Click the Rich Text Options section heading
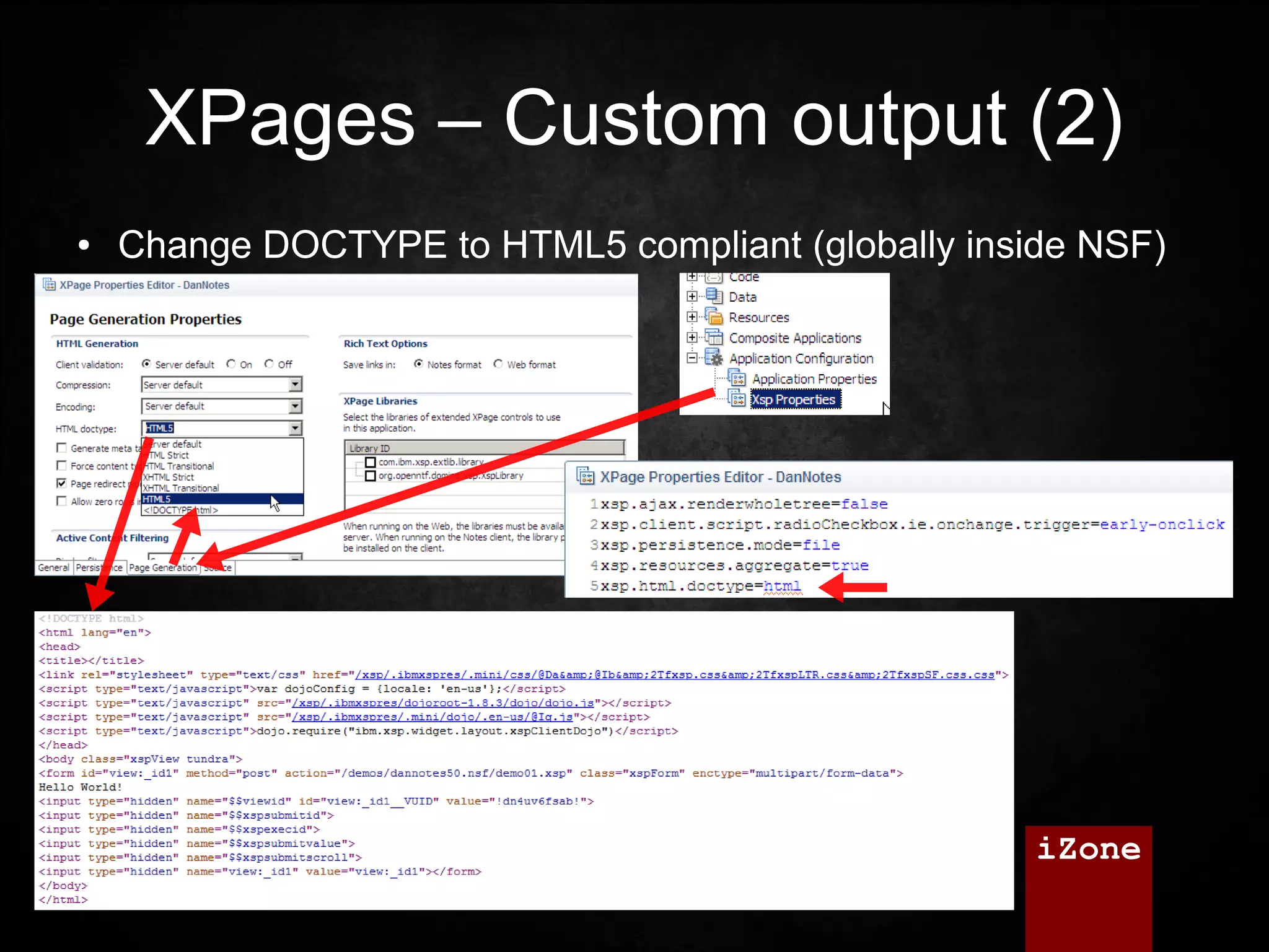The height and width of the screenshot is (952, 1269). point(385,343)
